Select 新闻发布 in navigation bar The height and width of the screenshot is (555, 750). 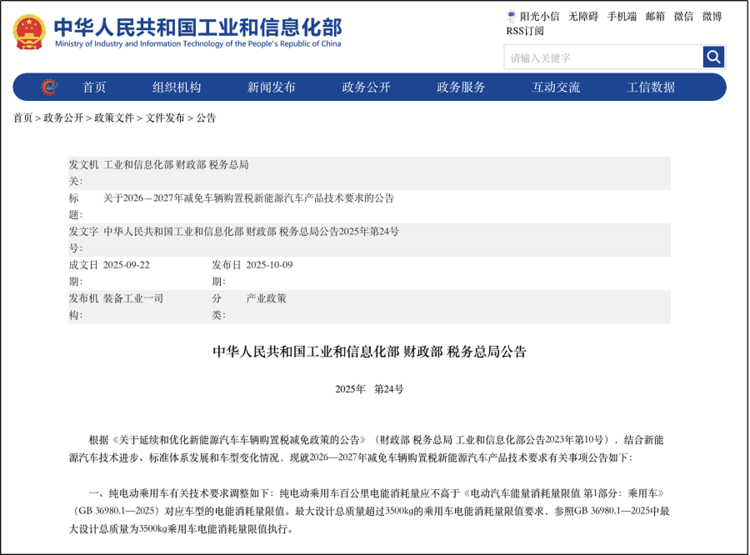(x=272, y=87)
